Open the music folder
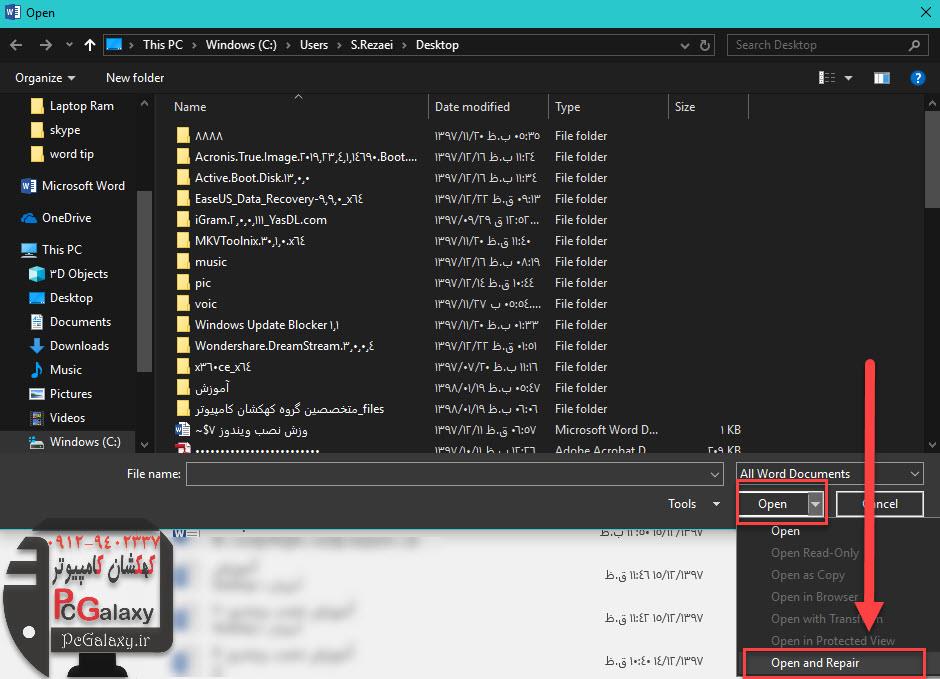 point(211,262)
